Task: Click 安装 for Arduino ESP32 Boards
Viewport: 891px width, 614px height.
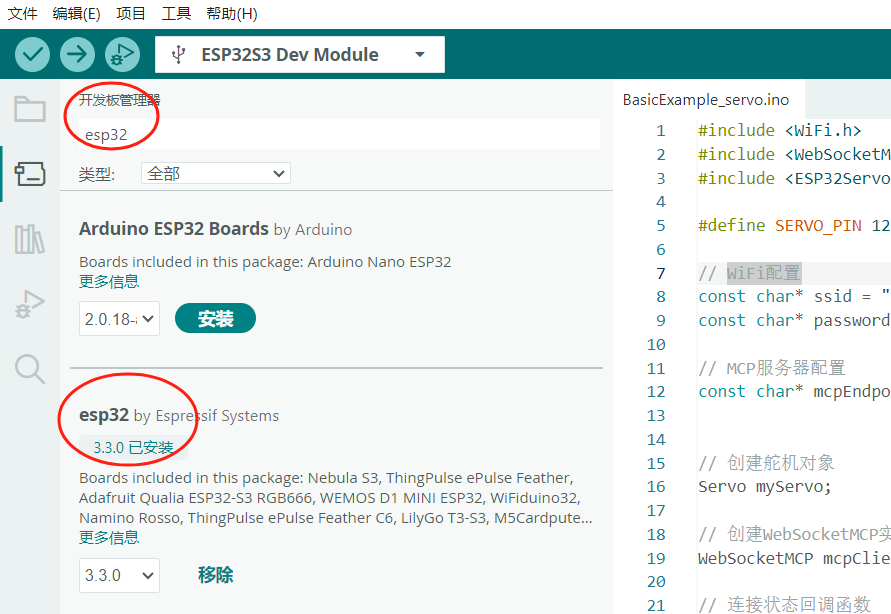Action: coord(215,318)
